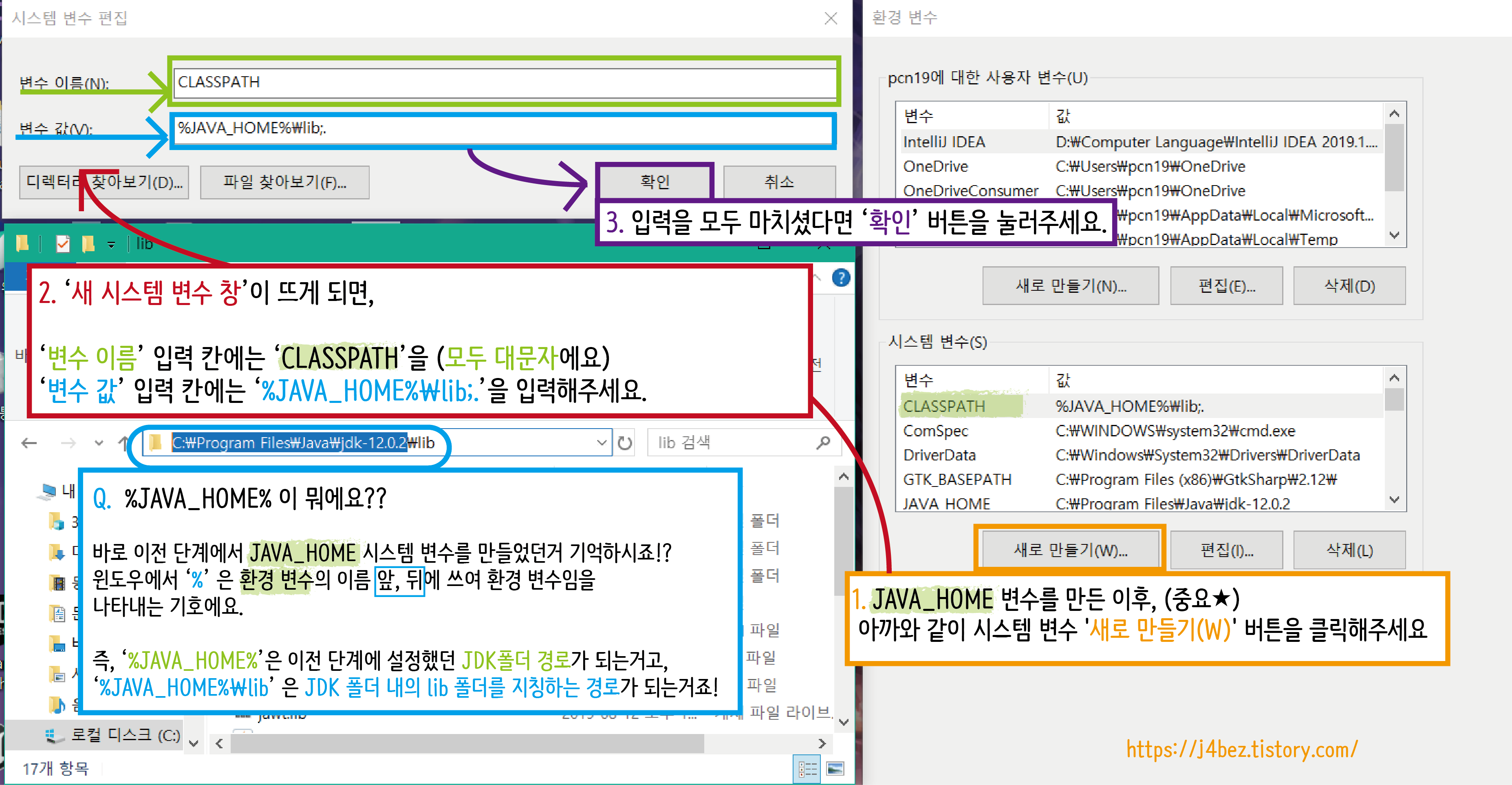Image resolution: width=1512 pixels, height=785 pixels.
Task: Click the horizontal scrollbar in file list
Action: (x=467, y=743)
